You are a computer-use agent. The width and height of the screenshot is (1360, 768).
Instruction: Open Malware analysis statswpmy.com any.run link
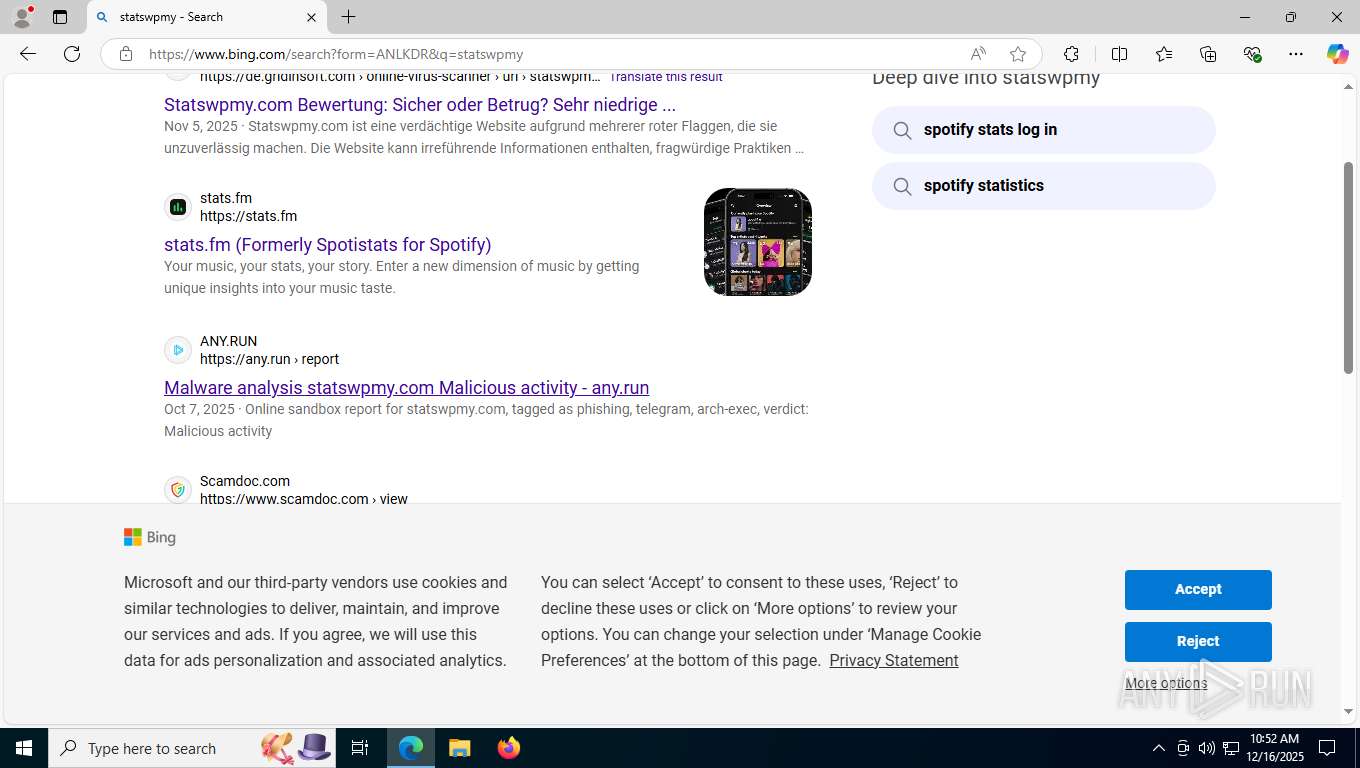tap(407, 387)
